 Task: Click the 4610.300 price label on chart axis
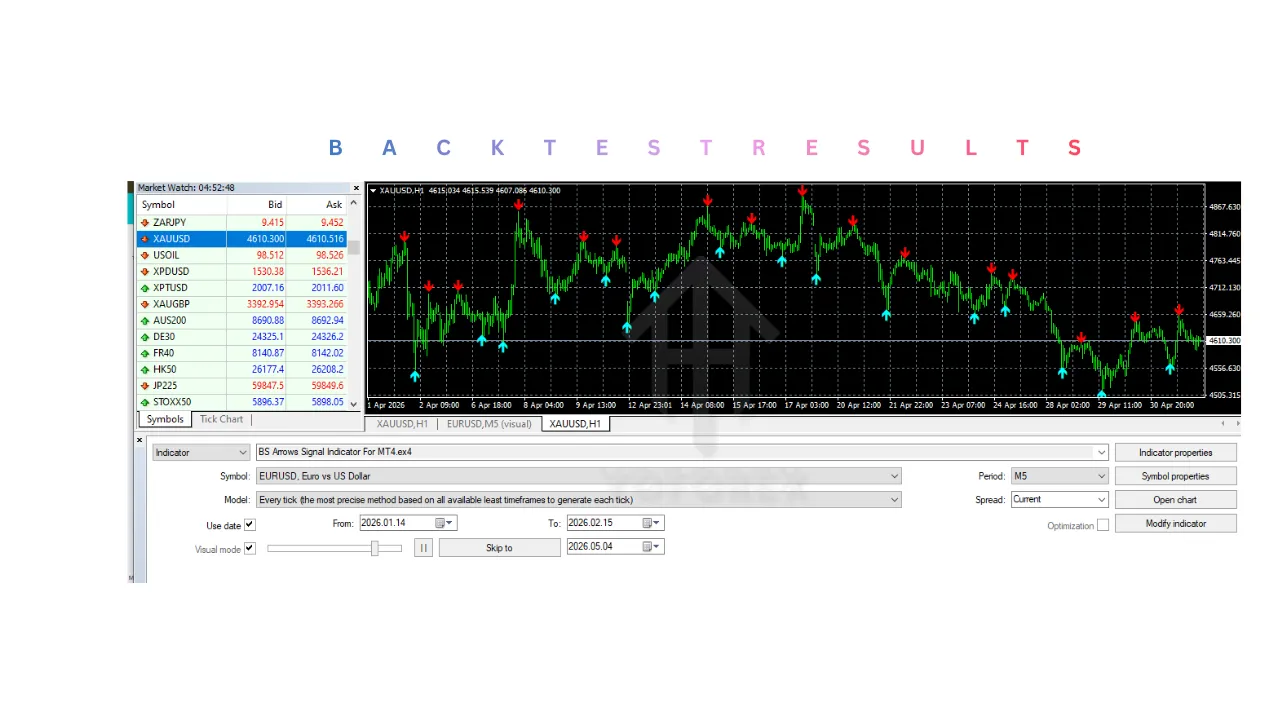click(1224, 341)
